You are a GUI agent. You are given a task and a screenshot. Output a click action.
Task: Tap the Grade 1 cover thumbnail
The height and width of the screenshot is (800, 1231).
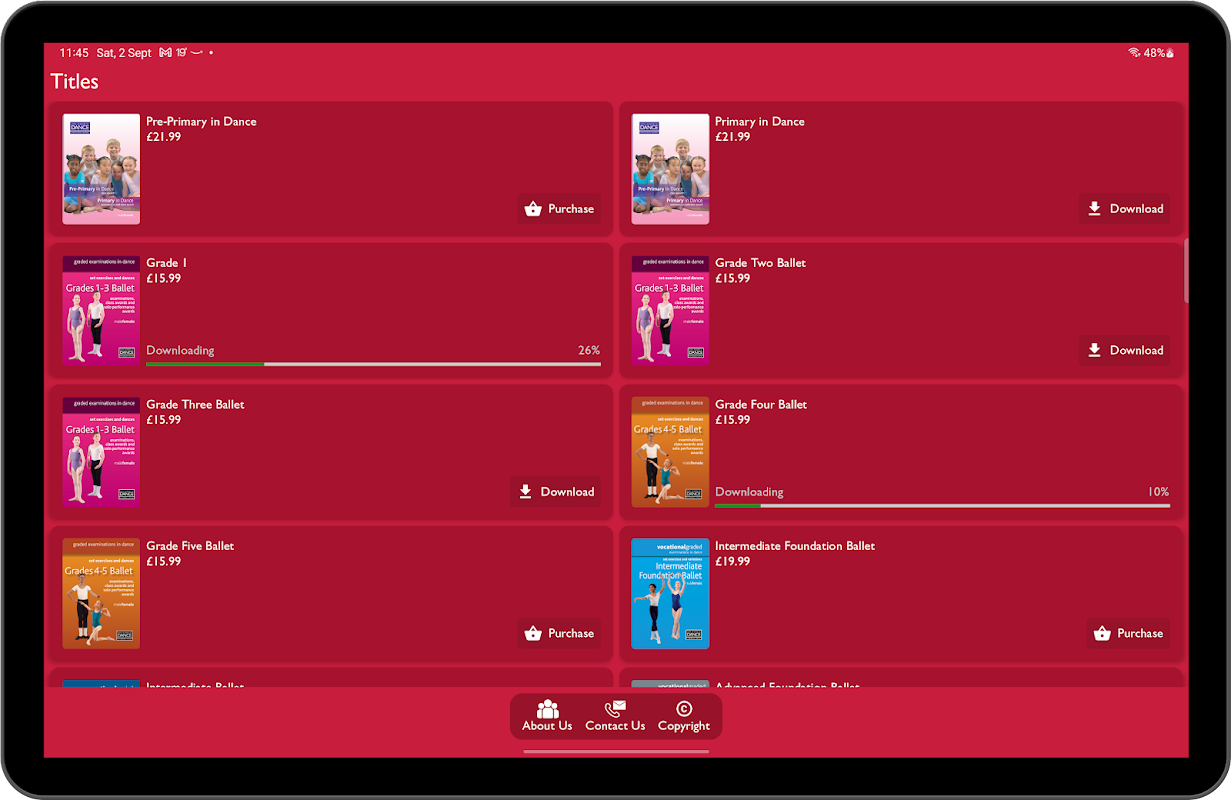pos(101,311)
